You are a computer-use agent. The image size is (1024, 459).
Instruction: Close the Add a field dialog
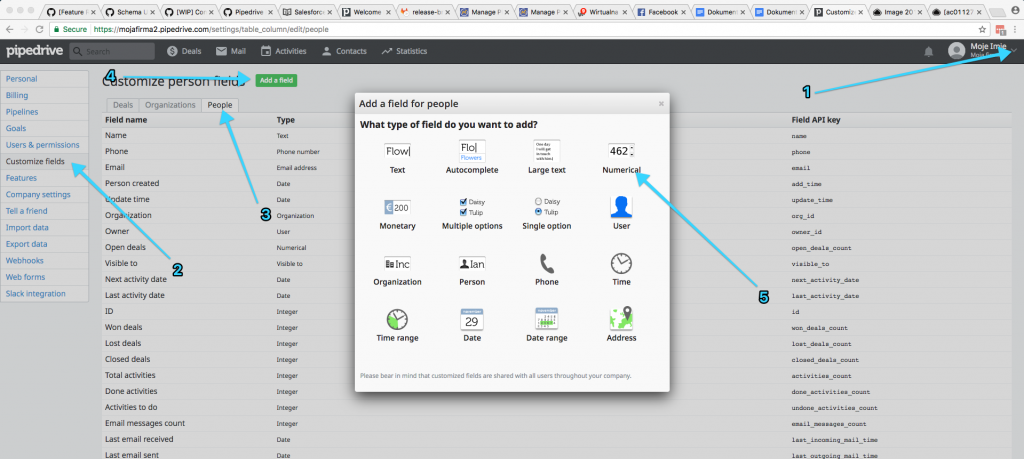point(660,103)
